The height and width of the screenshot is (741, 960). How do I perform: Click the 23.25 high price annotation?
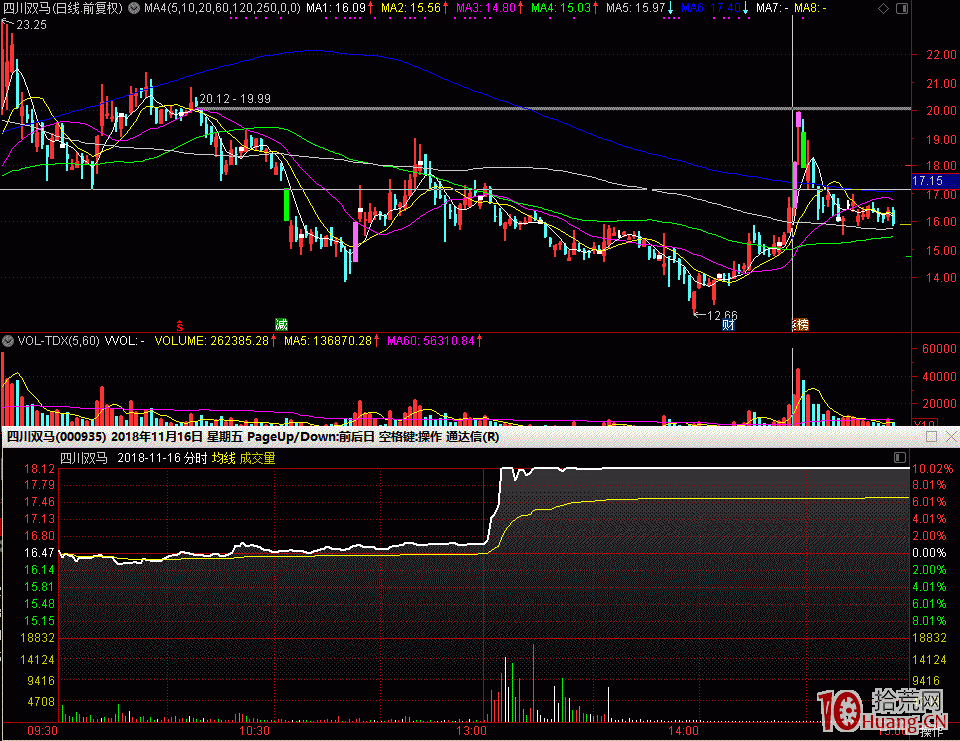(32, 25)
